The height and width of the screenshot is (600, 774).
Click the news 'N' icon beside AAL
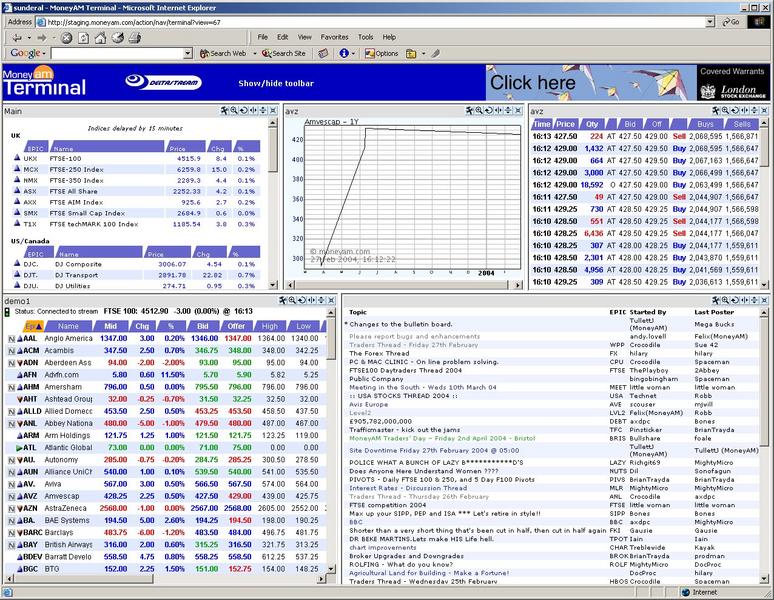[12, 339]
